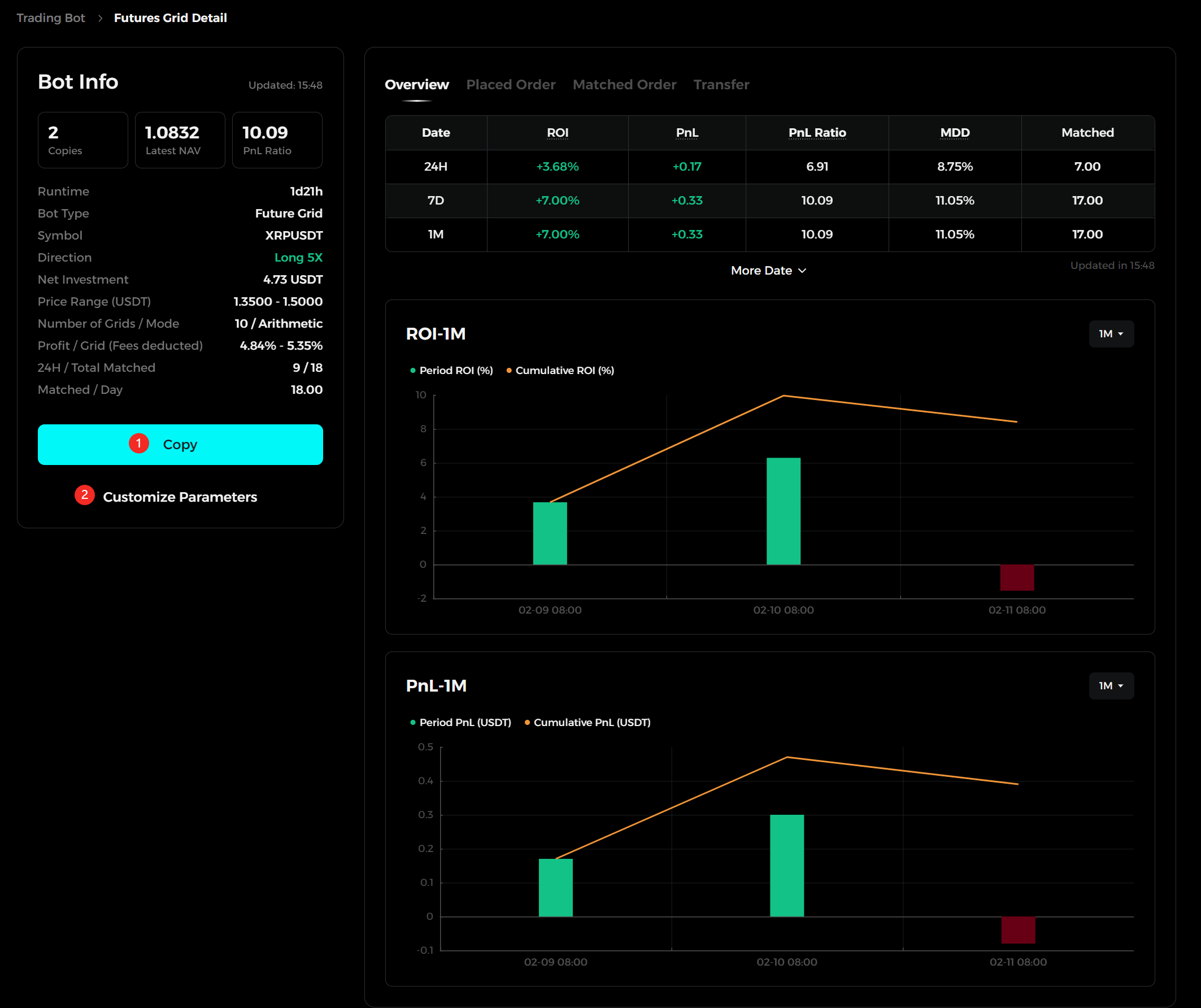Select the 1M row label
The width and height of the screenshot is (1201, 1008).
[436, 234]
